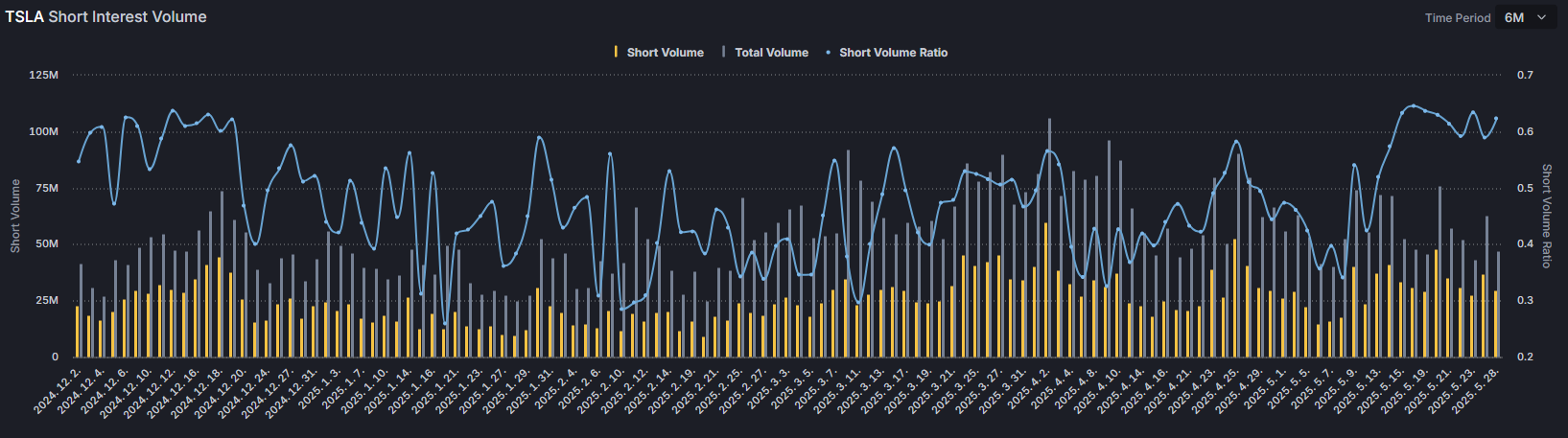The width and height of the screenshot is (1568, 438).
Task: Click the '2025. 2. 27.' date label
Action: pos(742,390)
